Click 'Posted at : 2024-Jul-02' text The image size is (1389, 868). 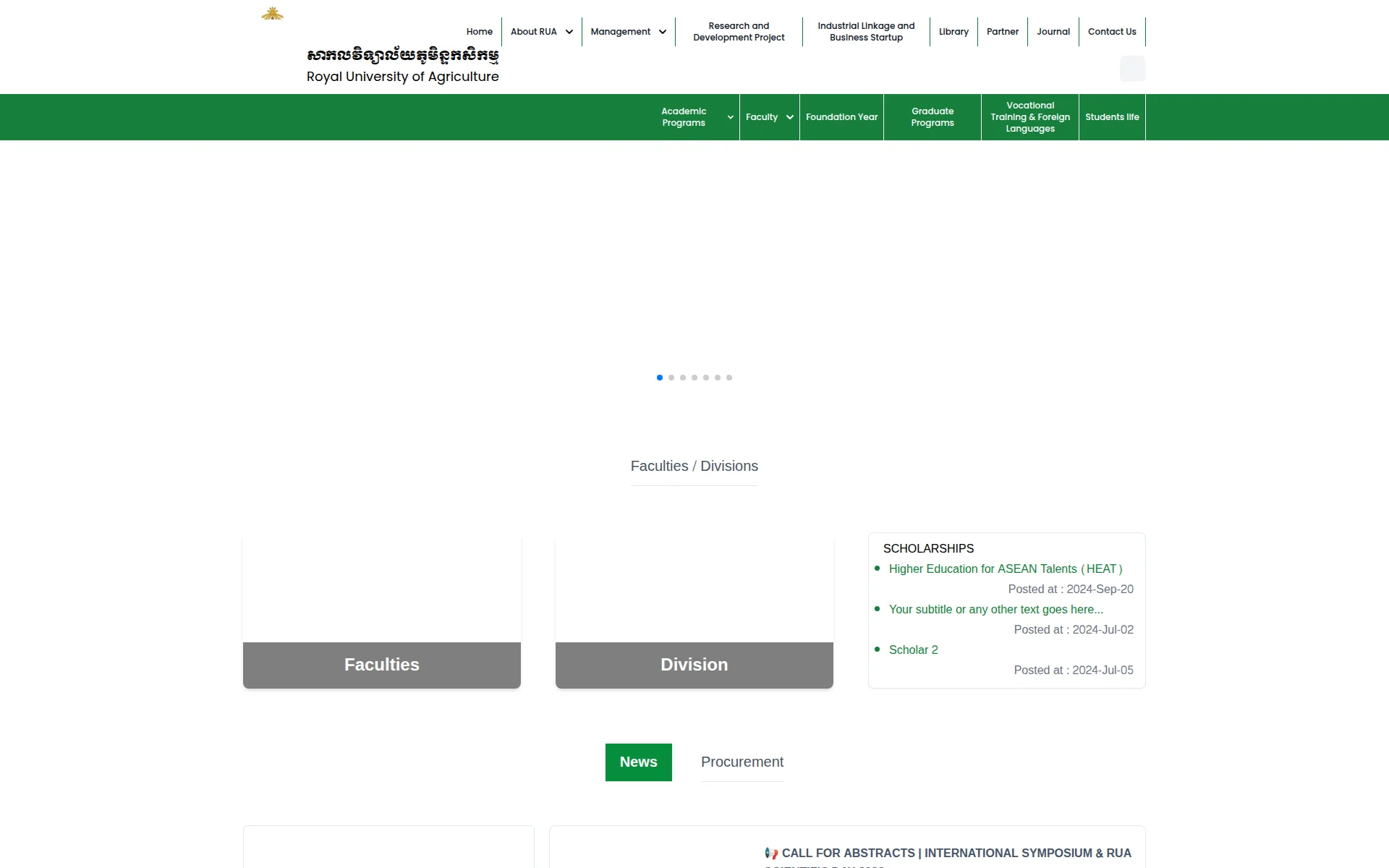1074,630
